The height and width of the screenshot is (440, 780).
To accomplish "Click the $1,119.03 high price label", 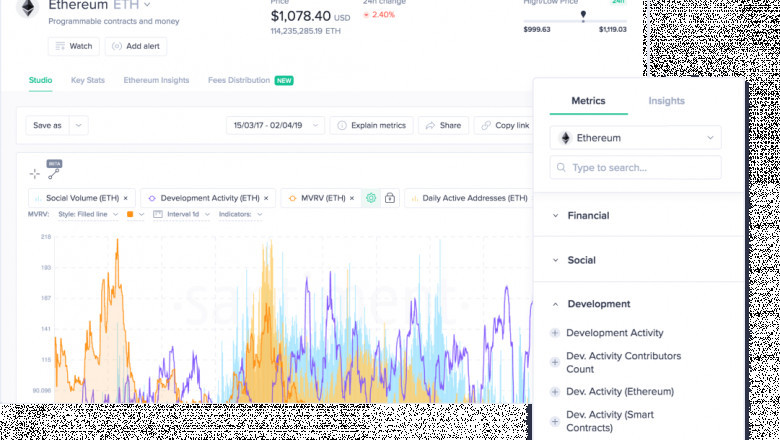I will [x=613, y=29].
